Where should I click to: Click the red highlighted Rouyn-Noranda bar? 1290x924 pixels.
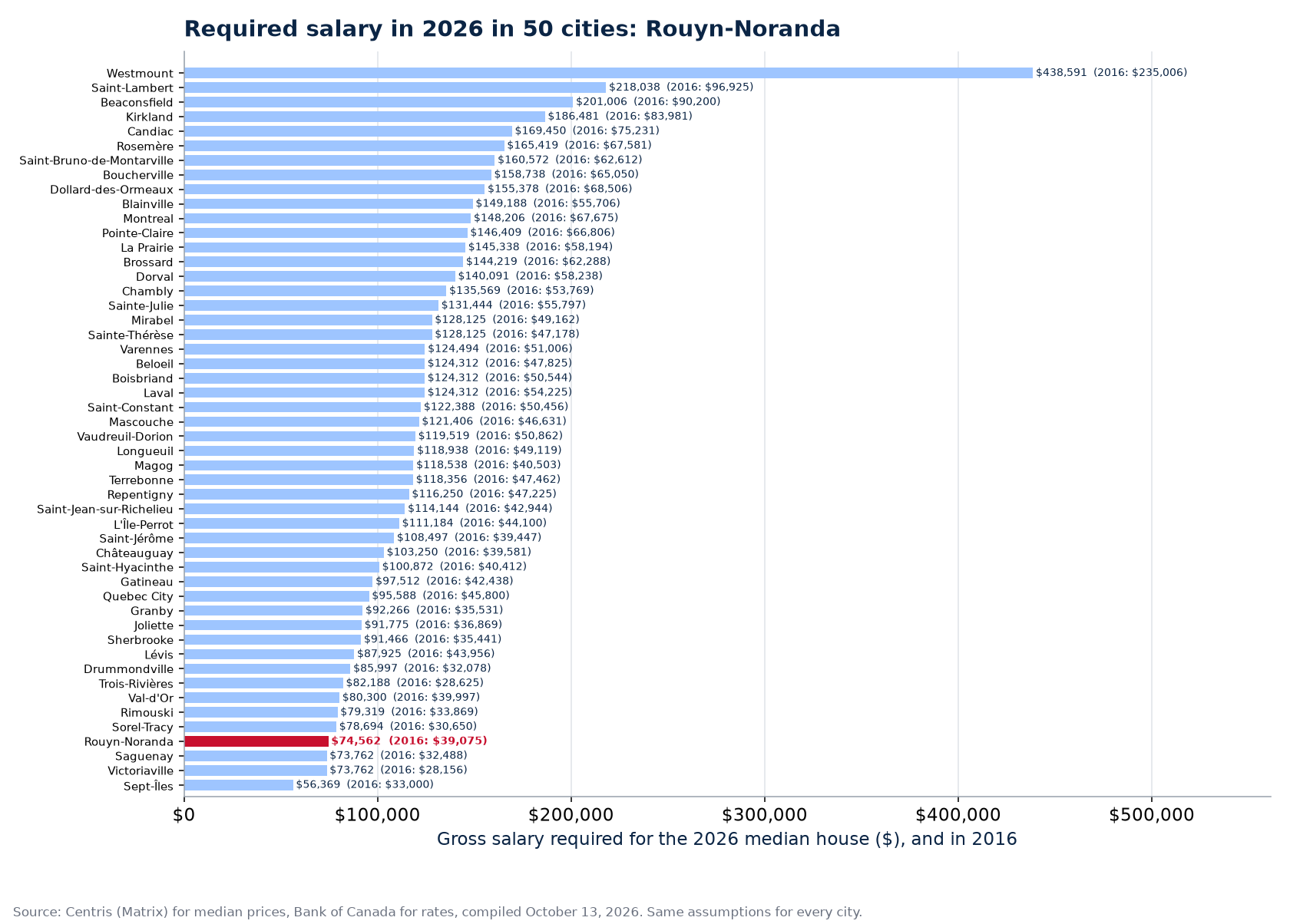[256, 741]
